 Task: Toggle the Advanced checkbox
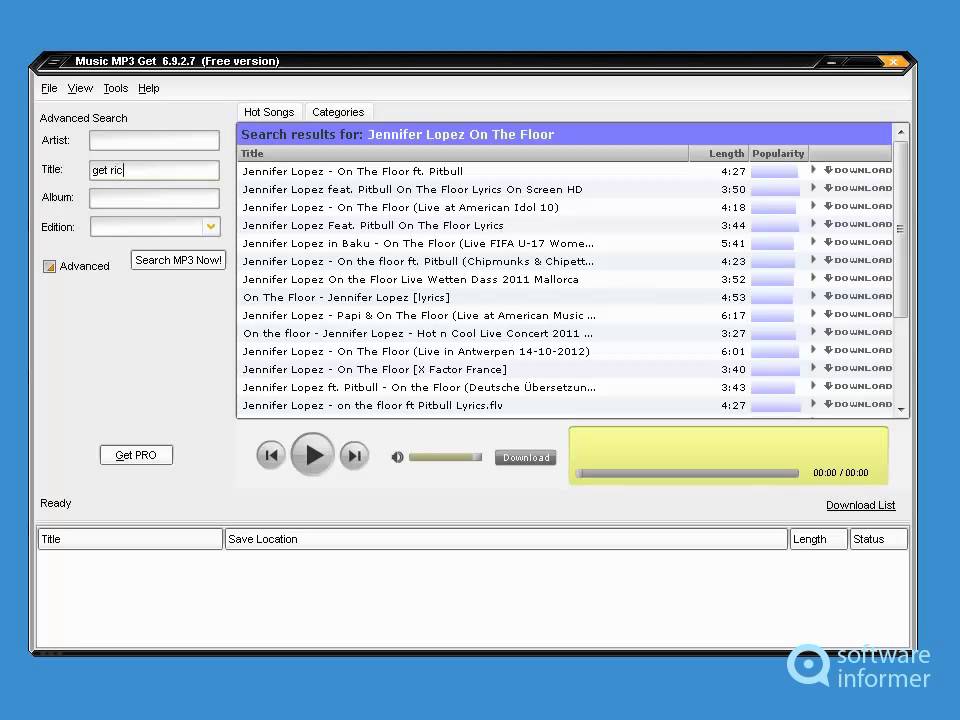pyautogui.click(x=50, y=266)
